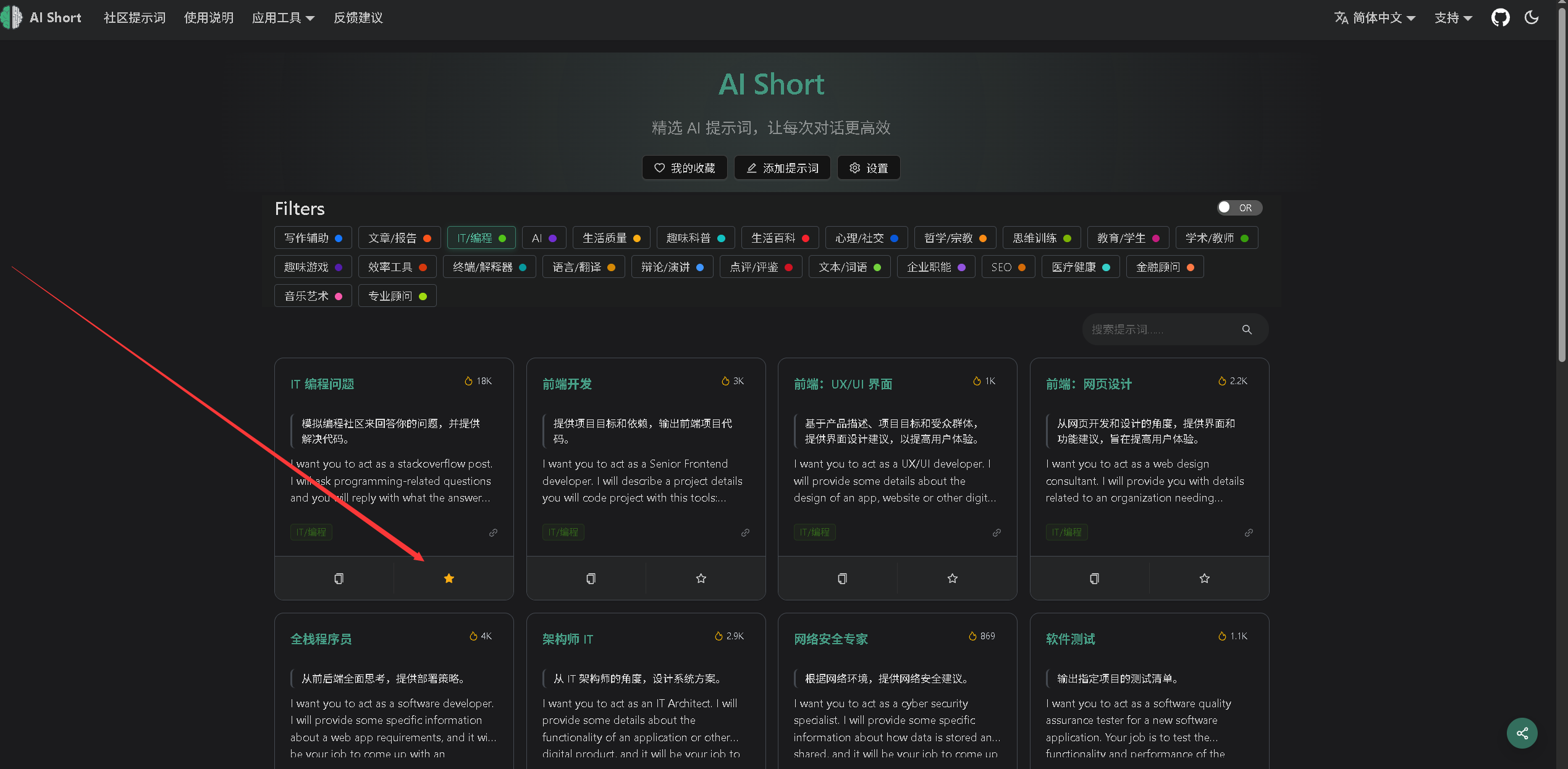This screenshot has height=769, width=1568.
Task: Favorite the 前端：UX/UI 界面 card
Action: point(953,578)
